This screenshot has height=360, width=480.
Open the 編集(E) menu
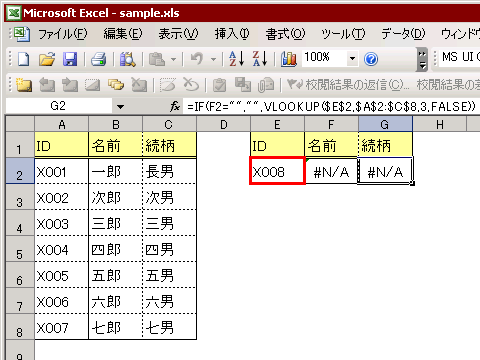point(123,34)
